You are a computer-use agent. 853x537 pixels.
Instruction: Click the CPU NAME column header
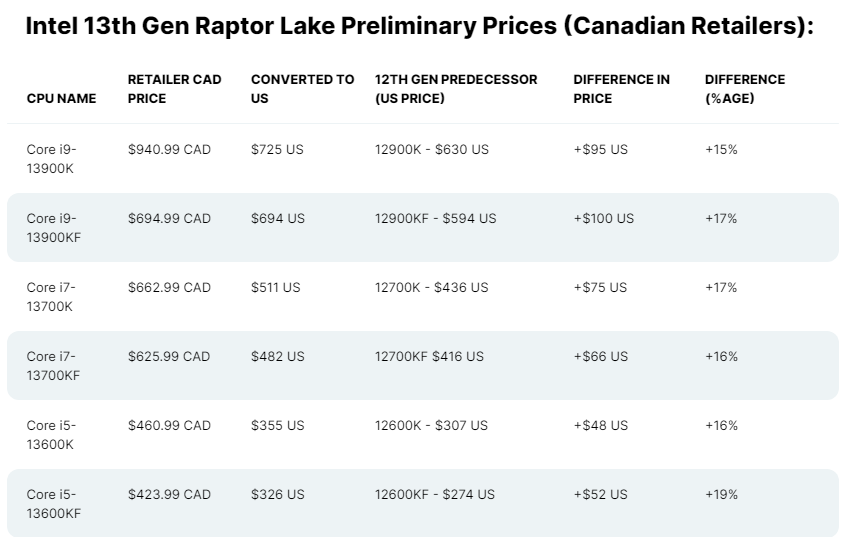click(x=62, y=99)
